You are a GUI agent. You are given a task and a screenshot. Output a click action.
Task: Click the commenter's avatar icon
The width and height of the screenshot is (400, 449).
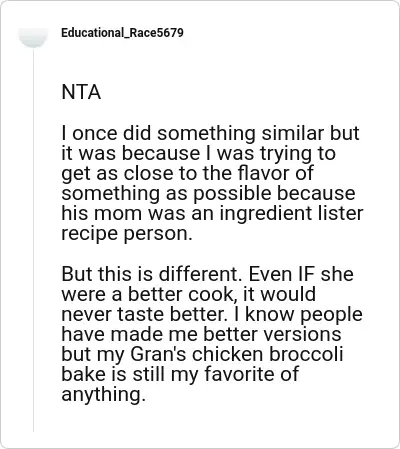[x=33, y=37]
